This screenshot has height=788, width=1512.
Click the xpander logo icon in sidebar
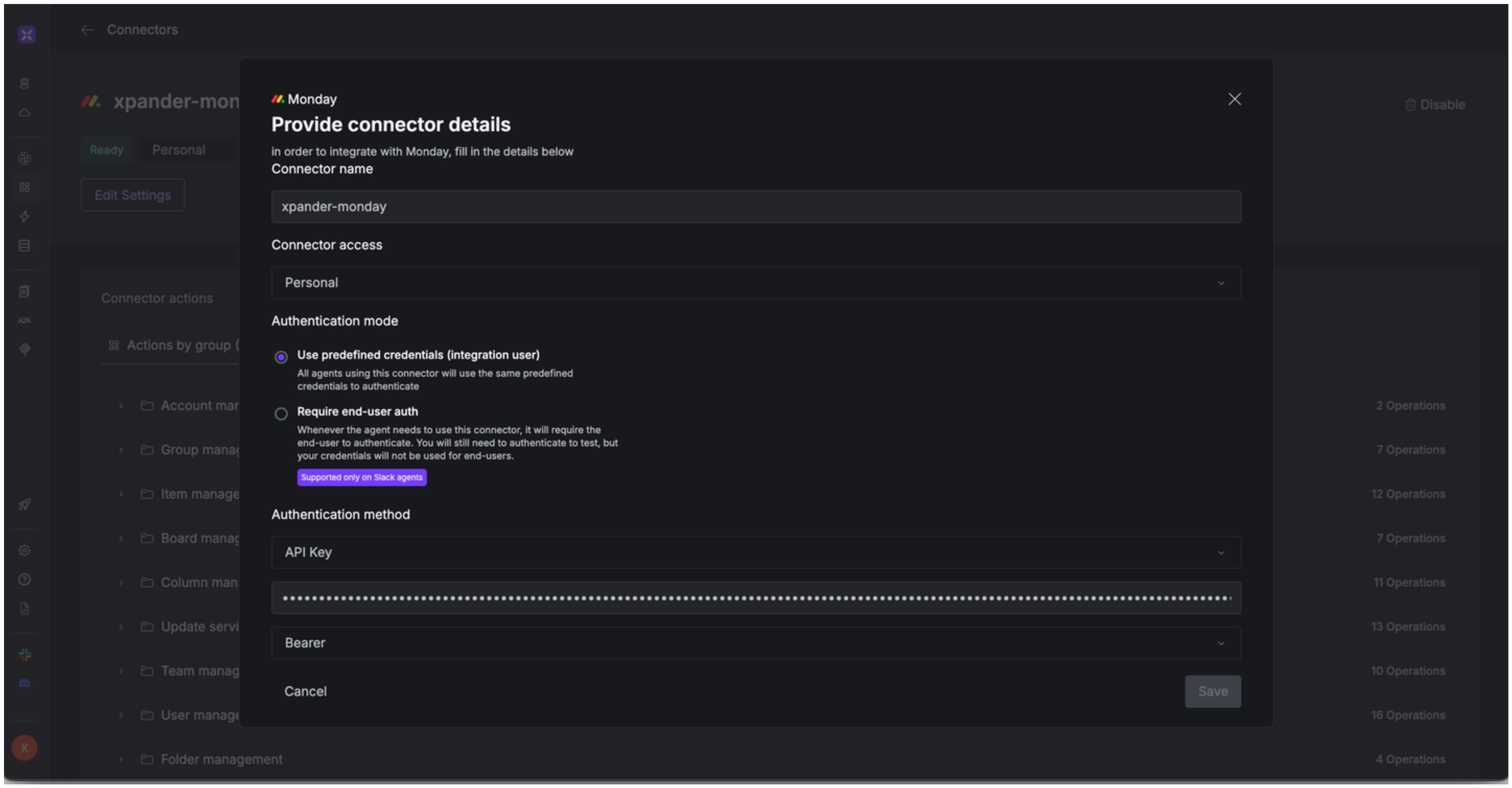(x=26, y=34)
